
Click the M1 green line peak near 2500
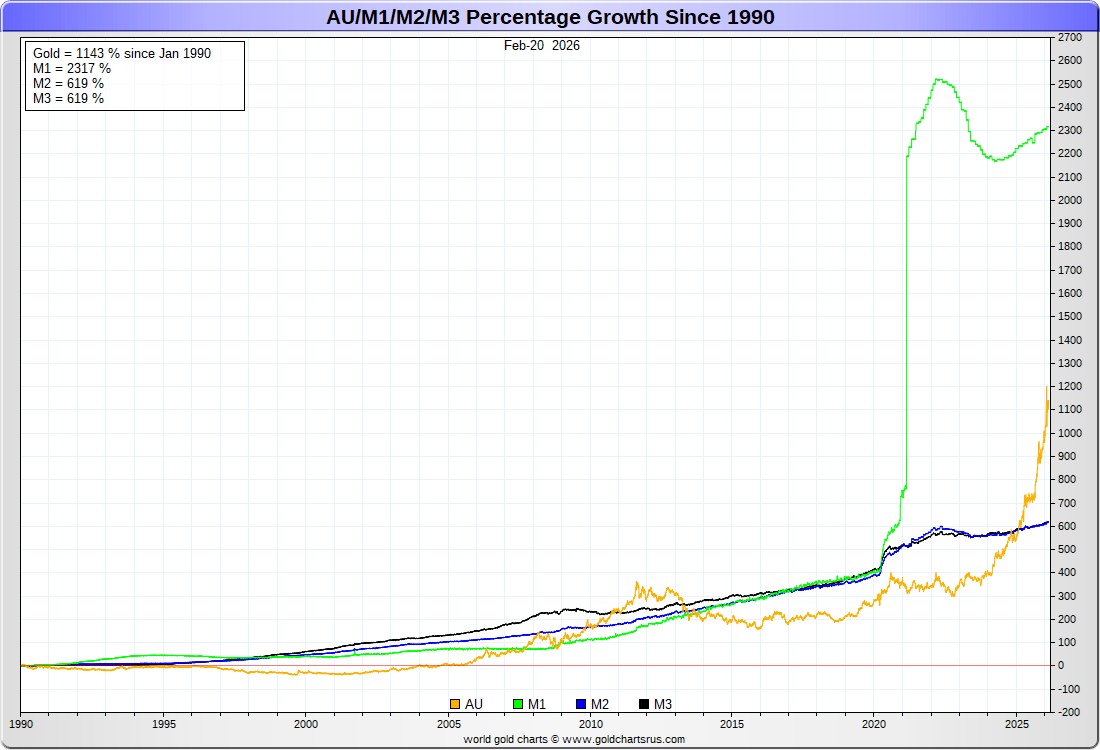939,80
